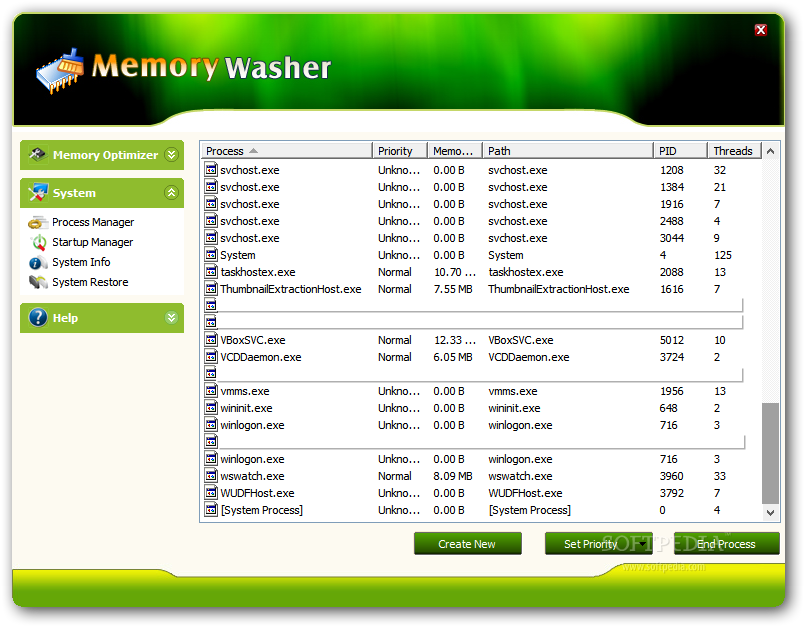Open the Set Priority dropdown arrow

click(x=642, y=544)
